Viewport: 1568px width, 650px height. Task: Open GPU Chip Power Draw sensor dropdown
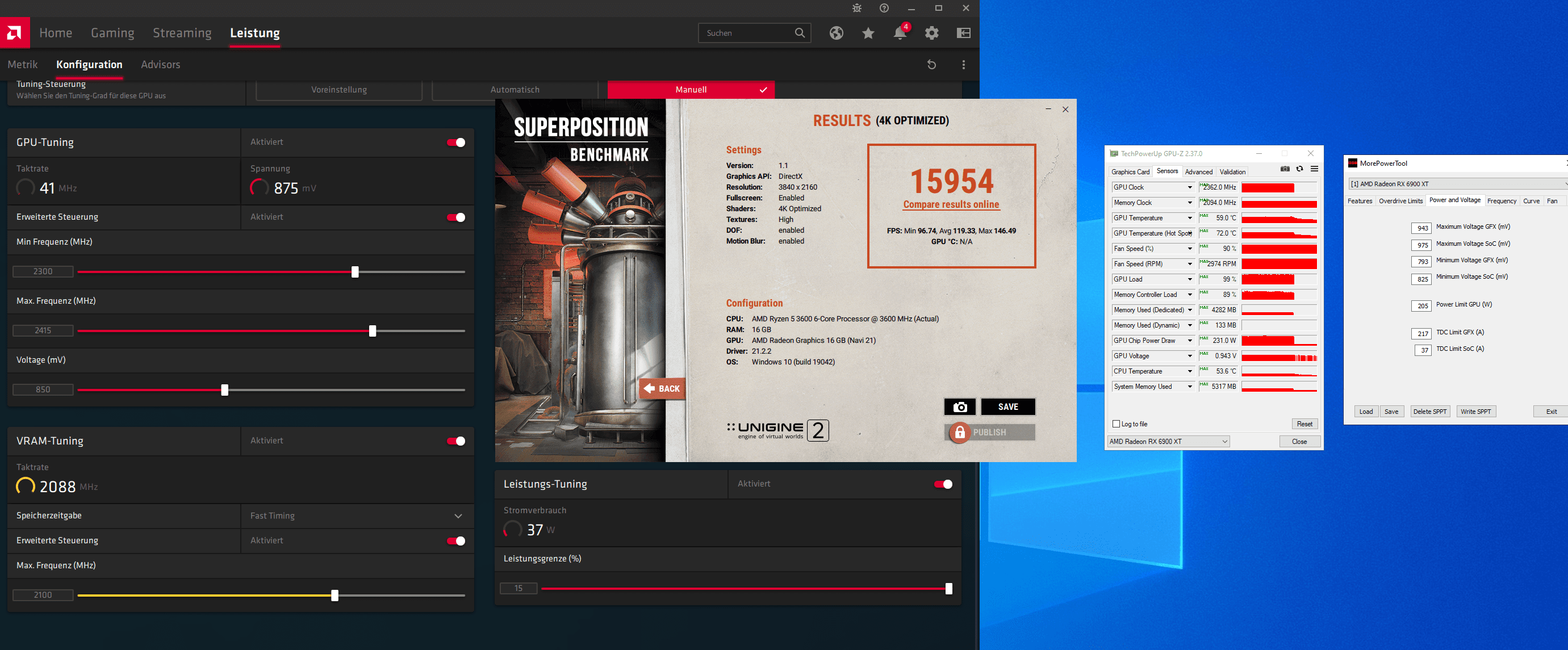(1190, 341)
